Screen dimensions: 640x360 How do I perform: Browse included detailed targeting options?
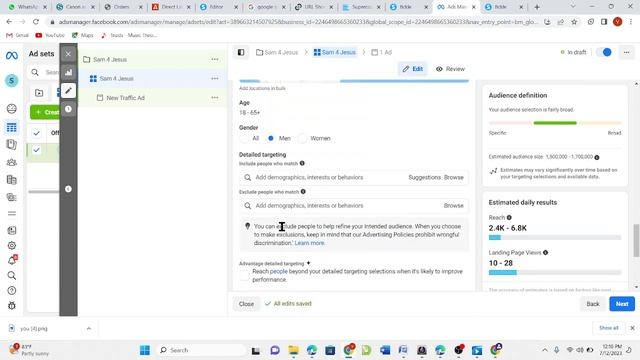click(454, 178)
